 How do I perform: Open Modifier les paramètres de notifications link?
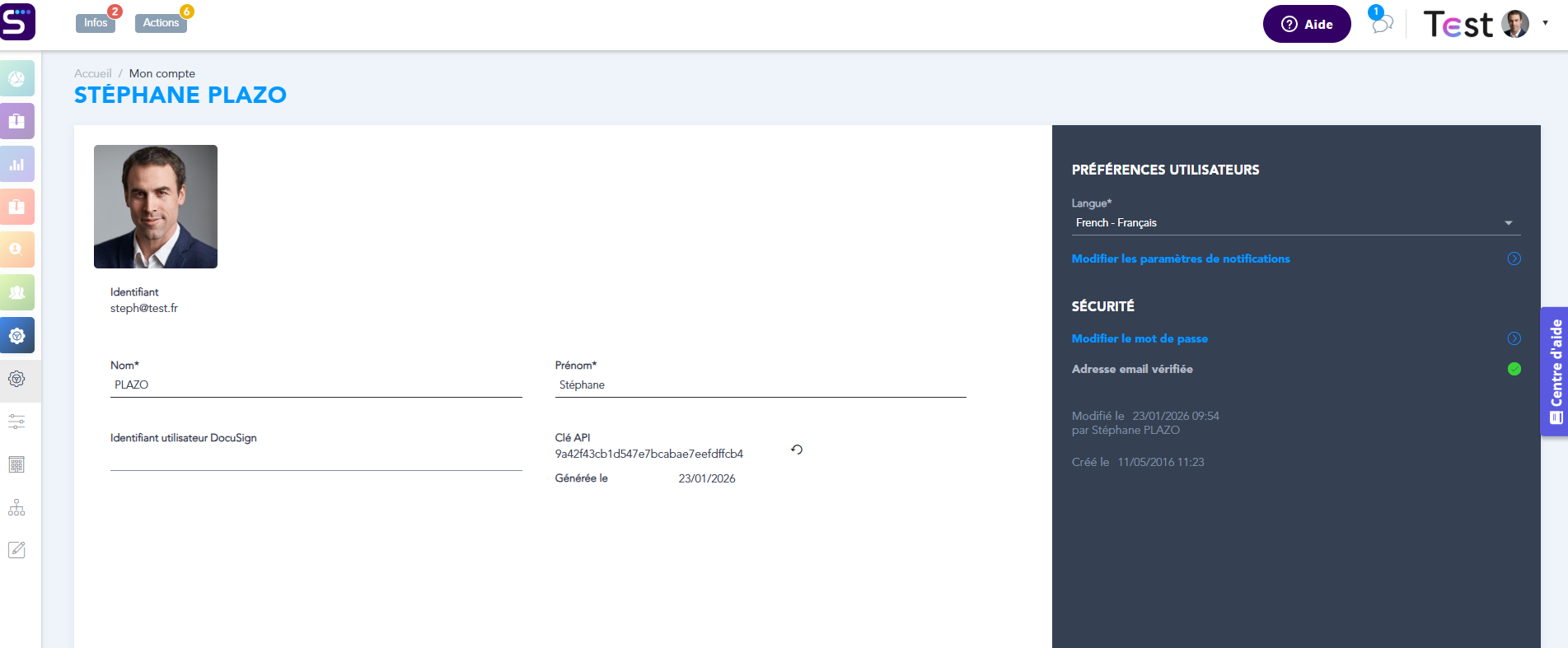(x=1180, y=259)
